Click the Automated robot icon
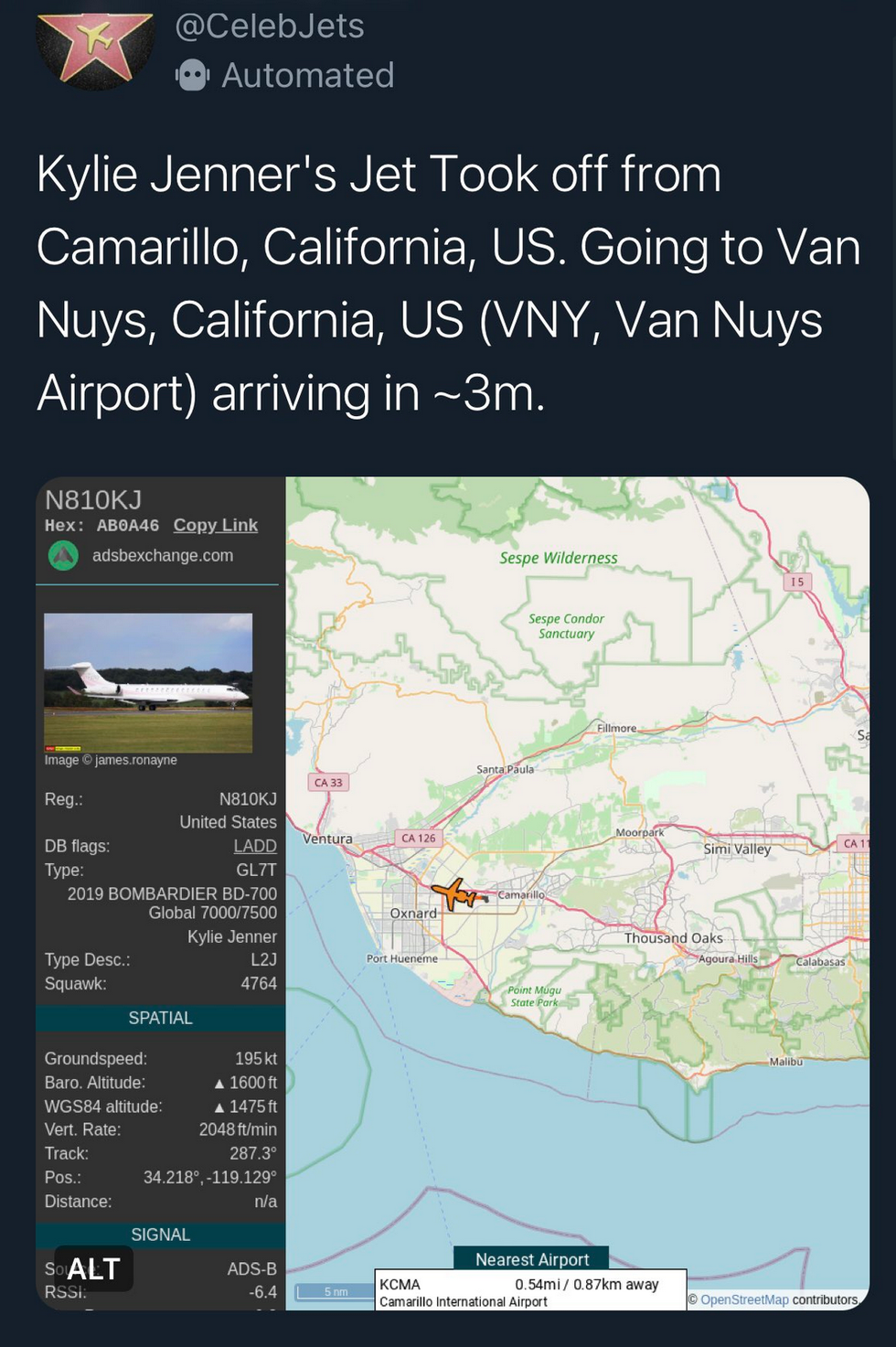Image resolution: width=896 pixels, height=1347 pixels. (192, 75)
